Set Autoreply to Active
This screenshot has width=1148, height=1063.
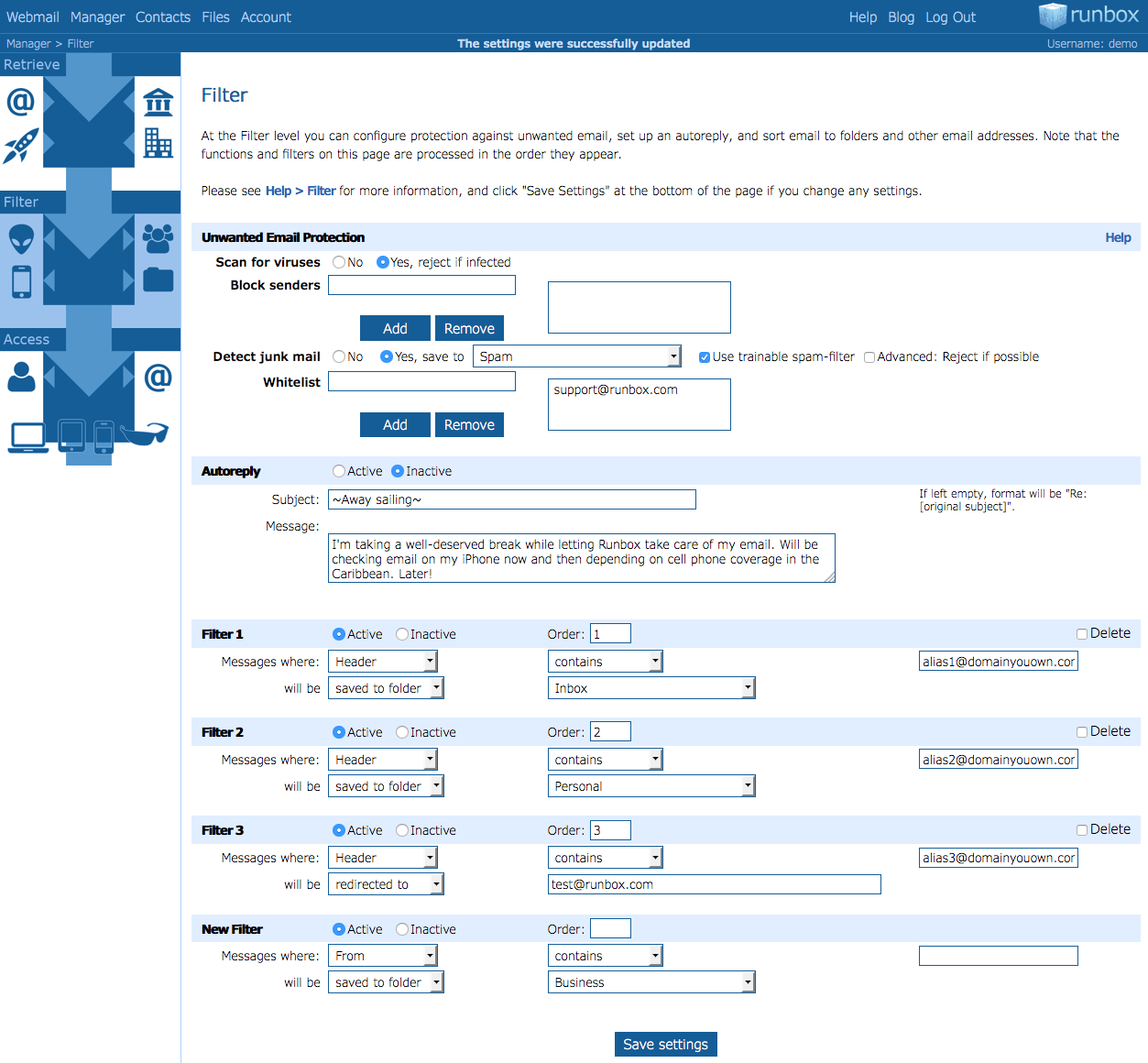(x=339, y=471)
